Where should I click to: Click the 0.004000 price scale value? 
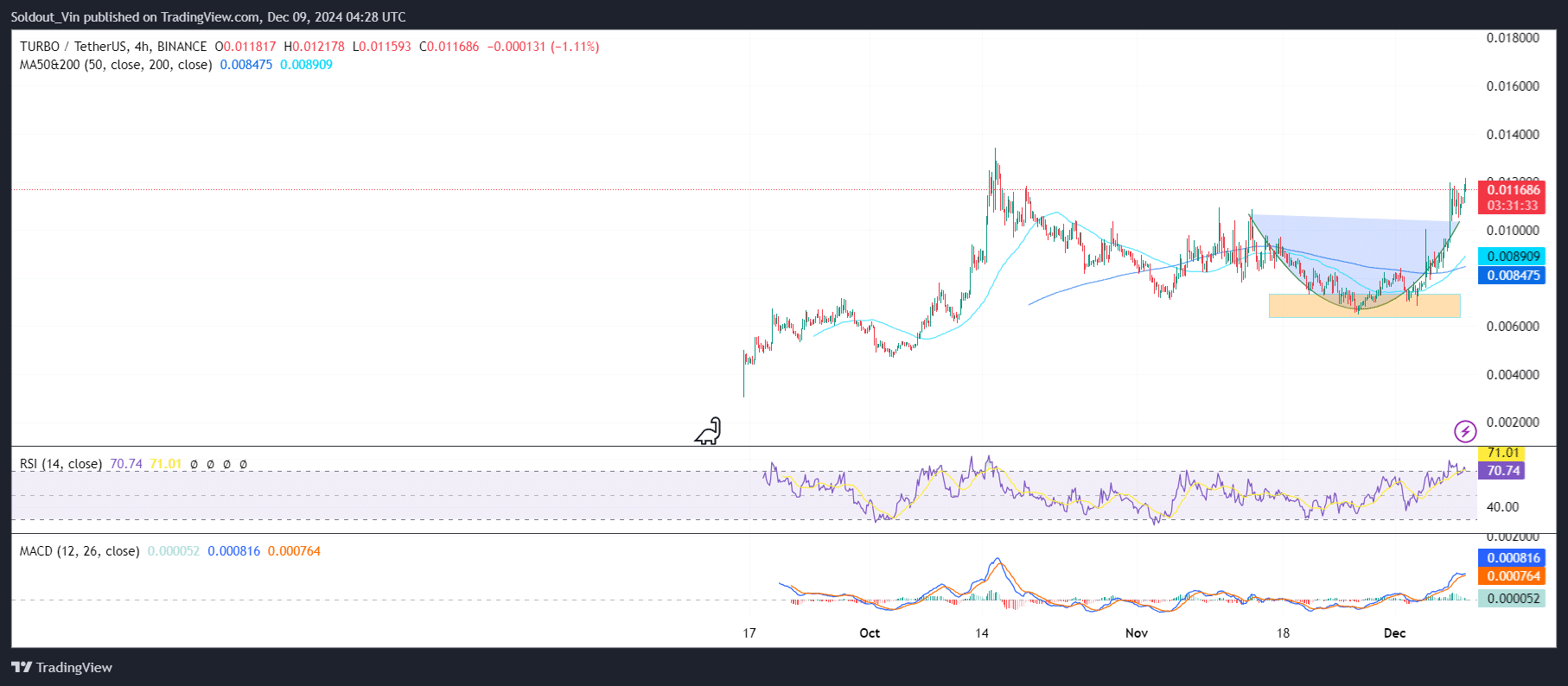click(1513, 375)
